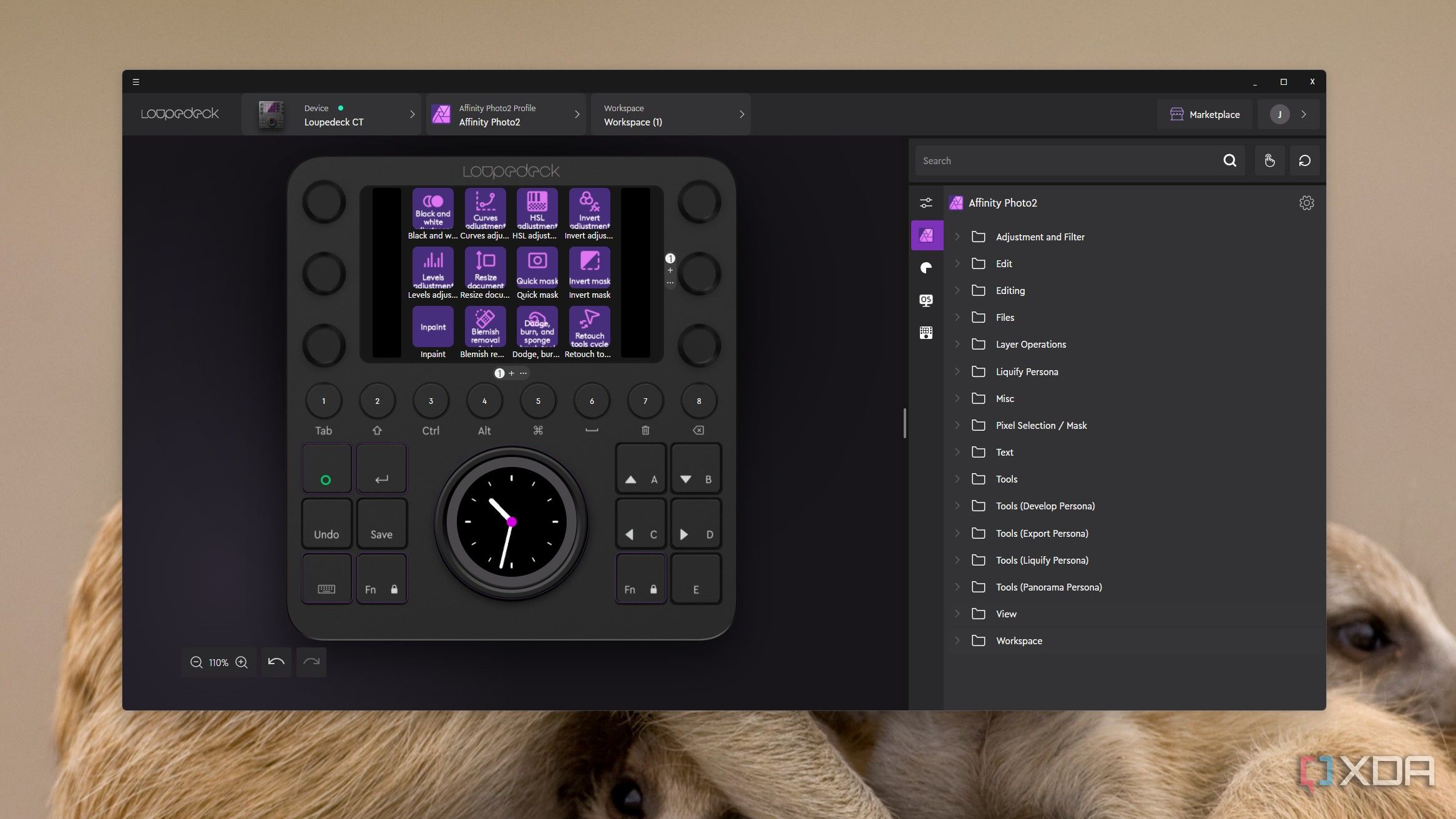Toggle touch input mode beside the search bar
The width and height of the screenshot is (1456, 819).
tap(1270, 160)
